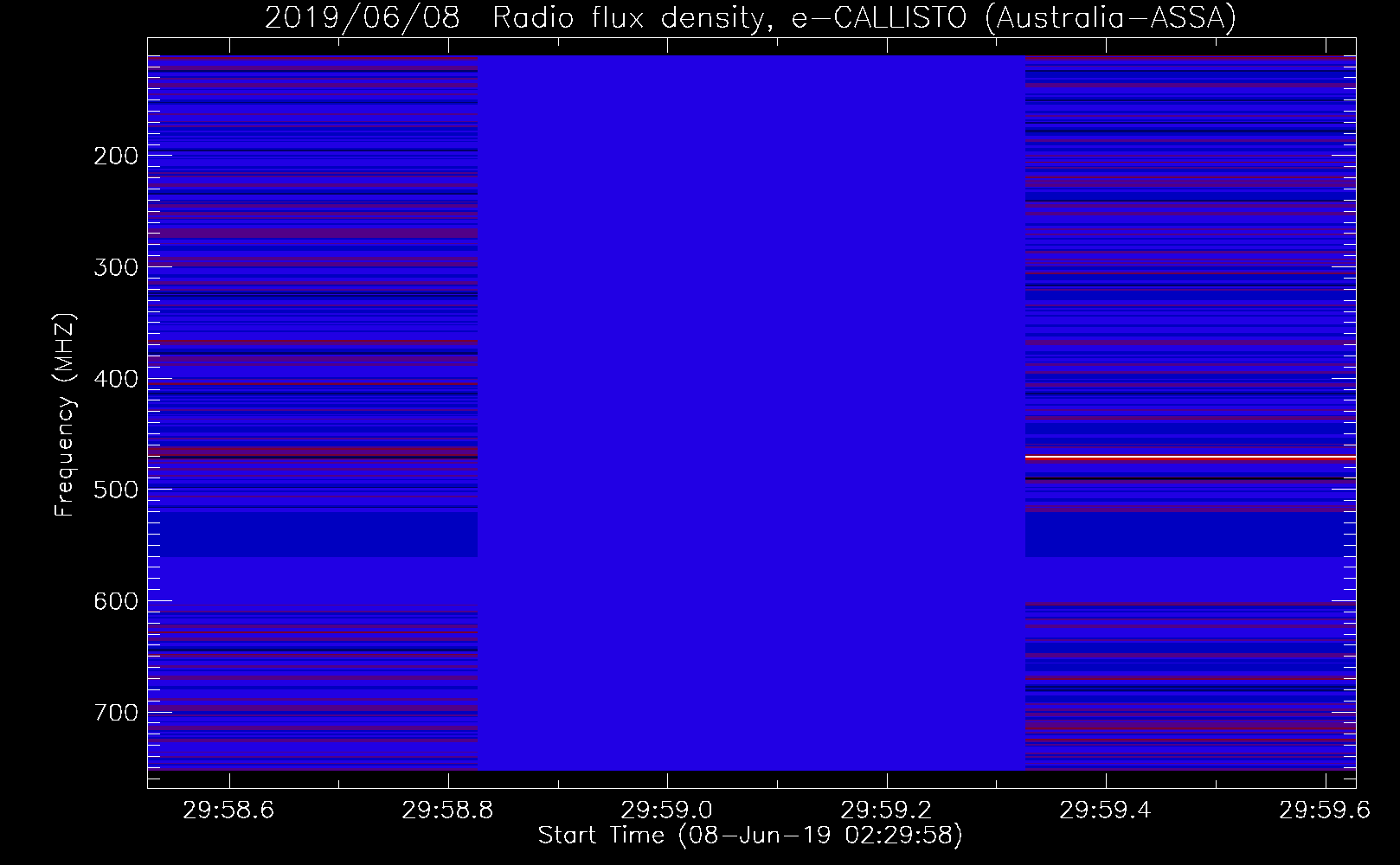1400x865 pixels.
Task: Click the plot title 2019/06/08 Radio flux density
Action: [750, 17]
